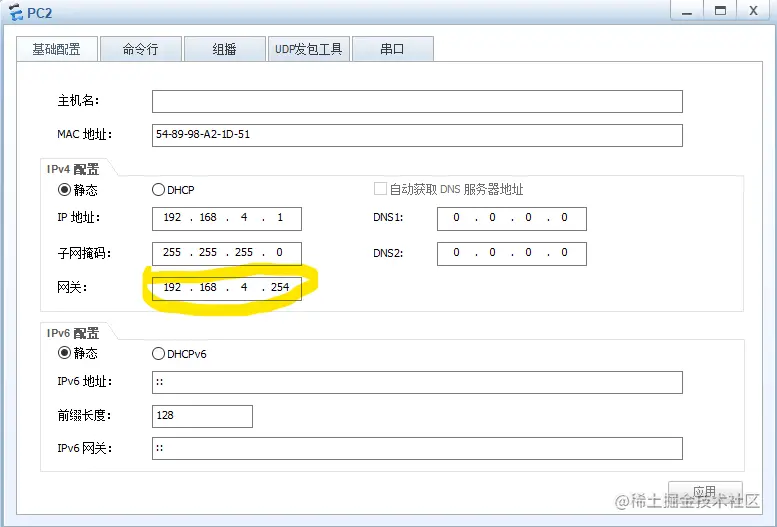Click the IPv6 地址 input field

pos(417,382)
